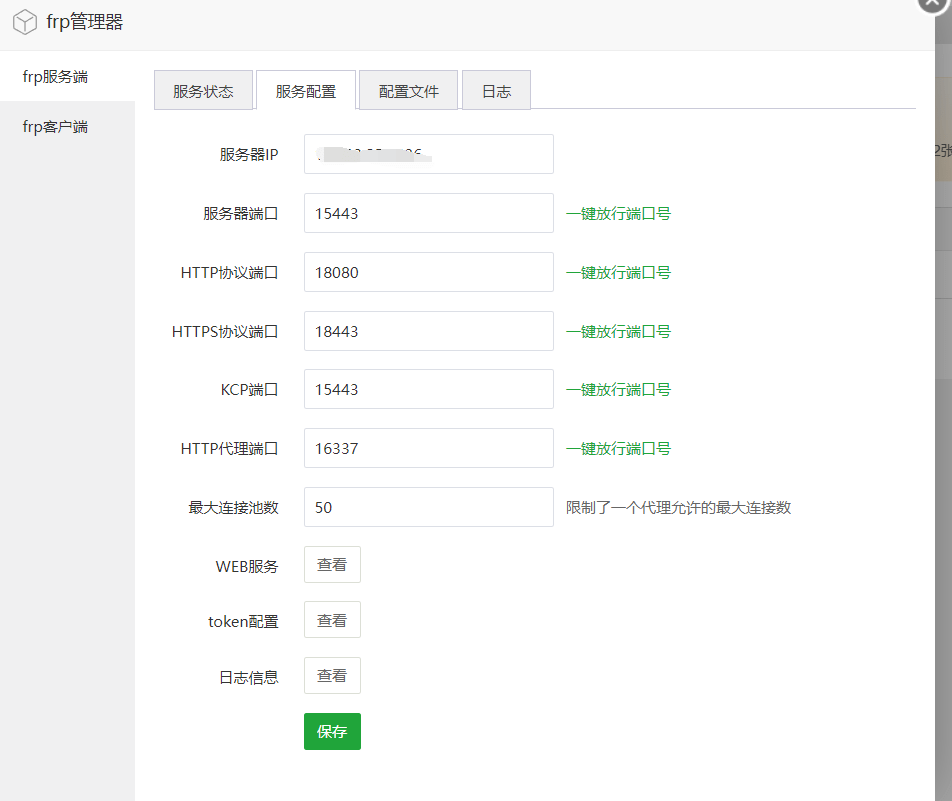Switch to the 服务状态 tab

(x=203, y=91)
